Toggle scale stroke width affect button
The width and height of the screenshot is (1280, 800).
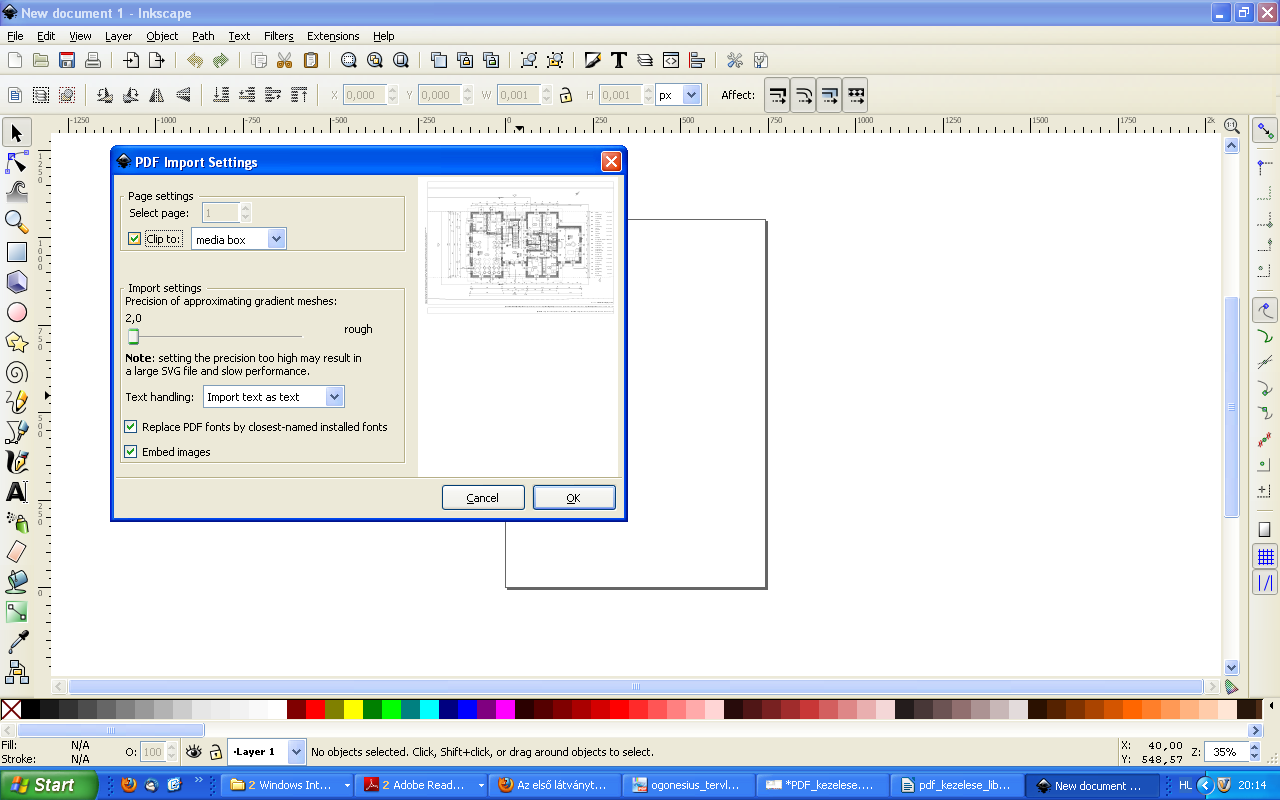[x=778, y=95]
